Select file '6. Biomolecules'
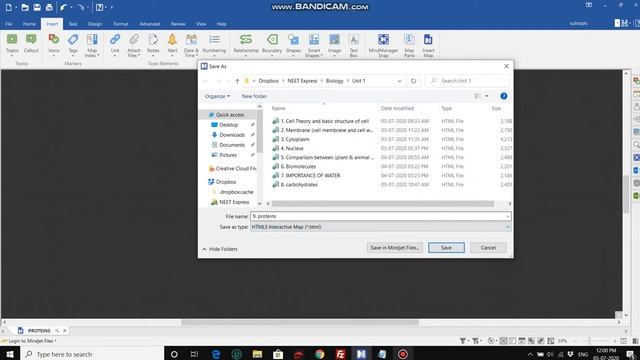This screenshot has width=640, height=360. pyautogui.click(x=298, y=167)
